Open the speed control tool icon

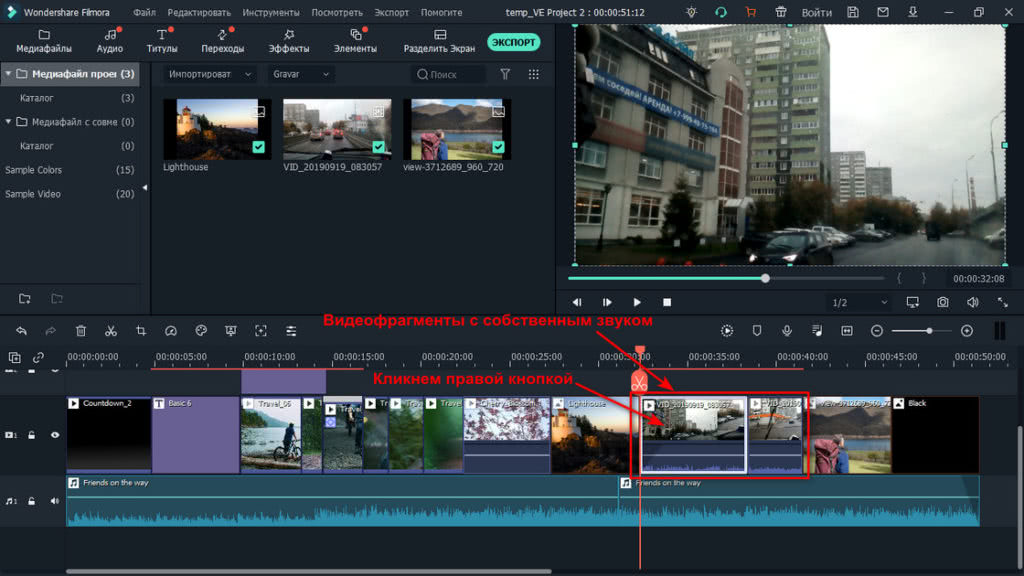point(170,331)
